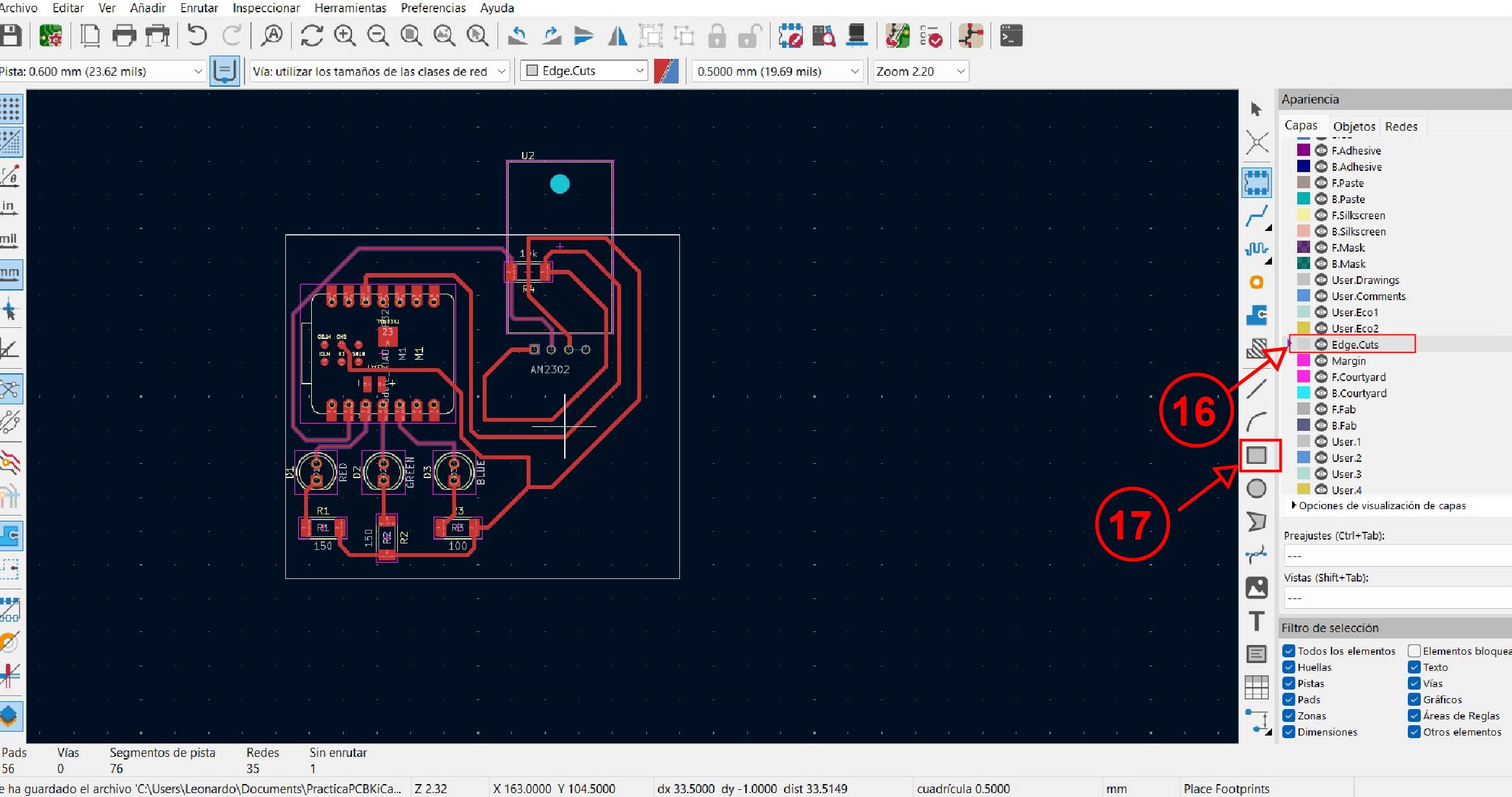Open the scripting console icon
1512x797 pixels.
[x=1011, y=36]
